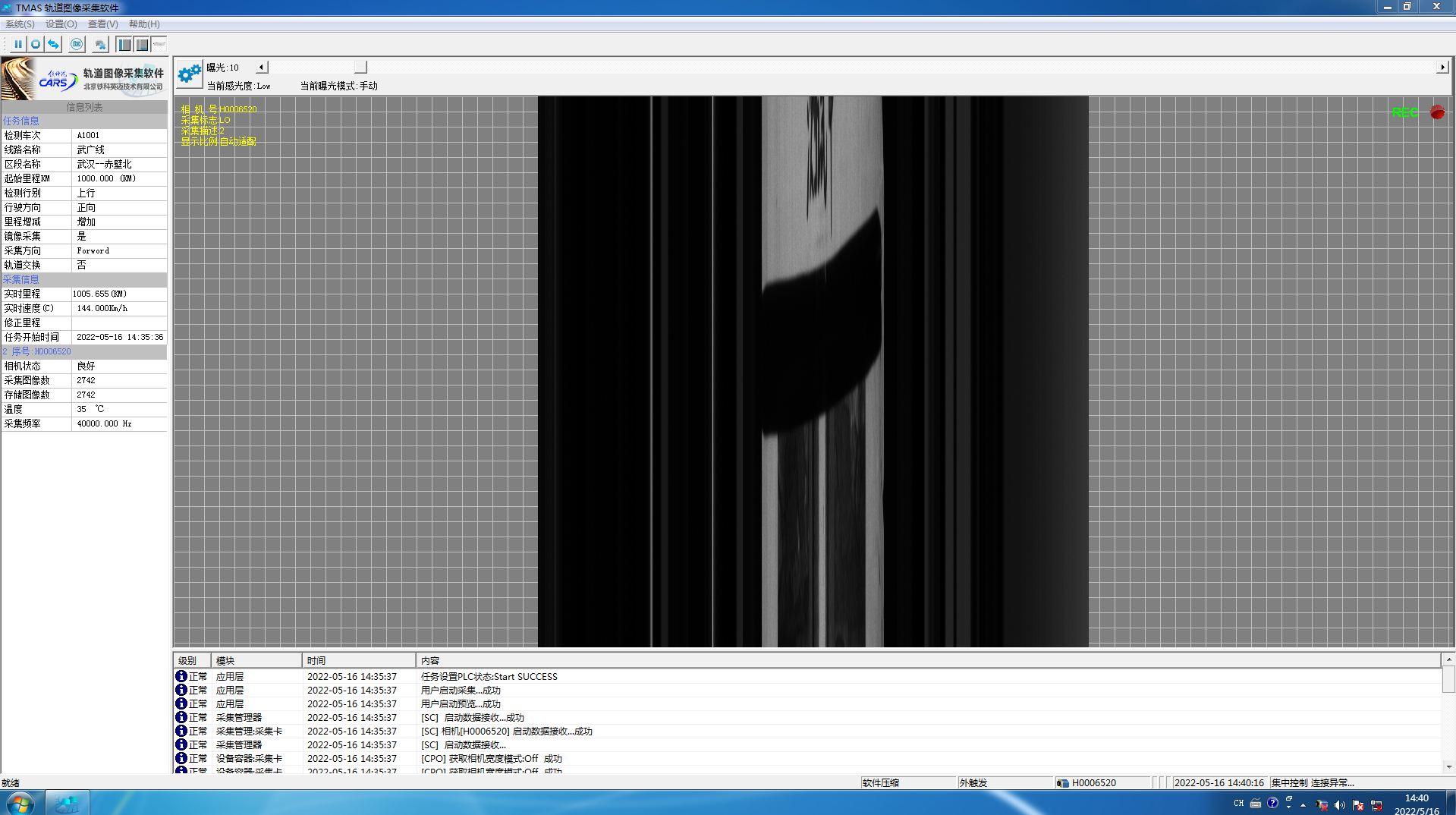Decrease exposure with the left arrow

[261, 68]
